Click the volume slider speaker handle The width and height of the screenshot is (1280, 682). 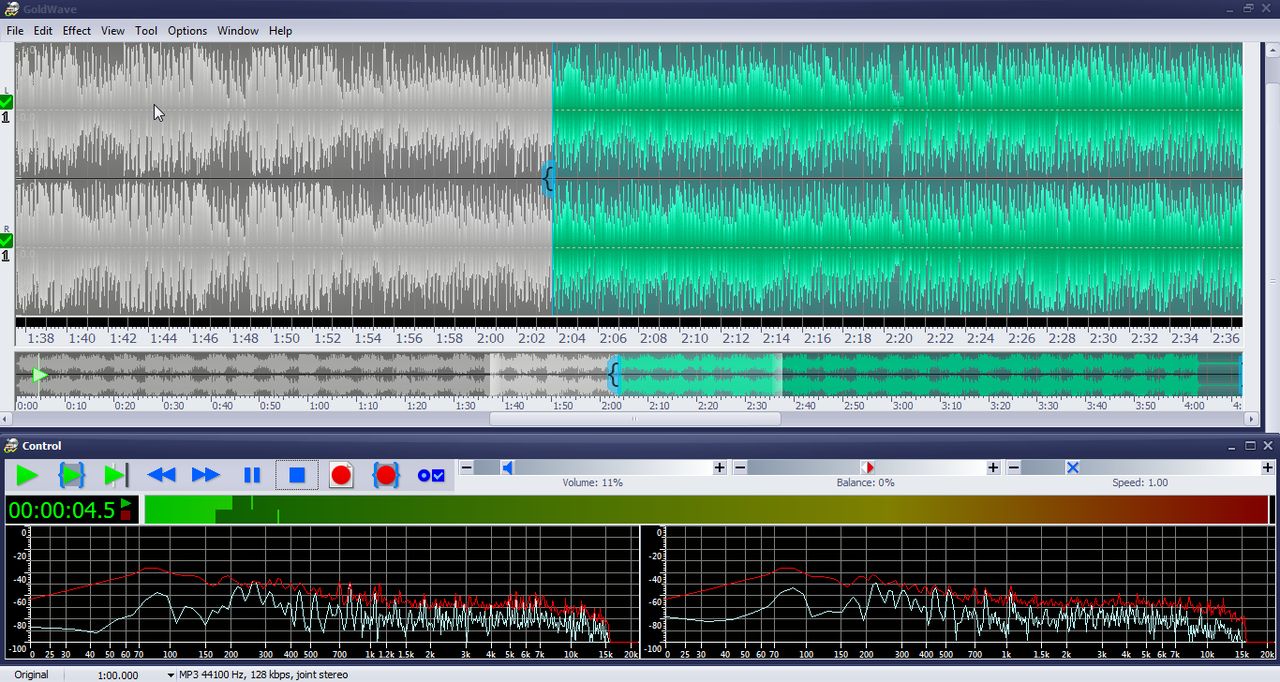(507, 468)
